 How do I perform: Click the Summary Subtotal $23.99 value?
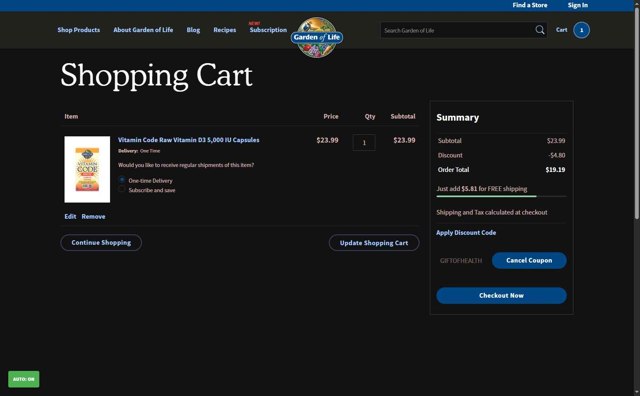(x=556, y=141)
